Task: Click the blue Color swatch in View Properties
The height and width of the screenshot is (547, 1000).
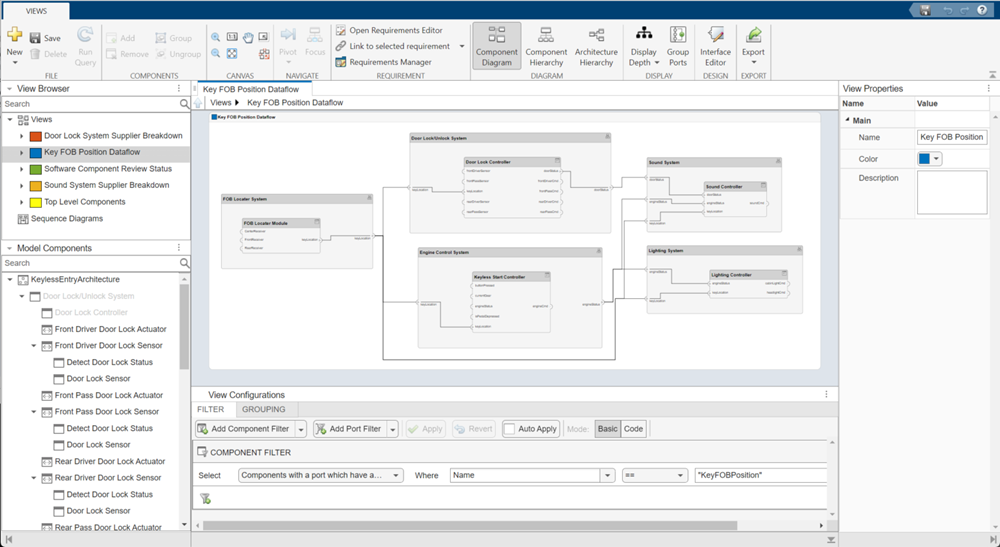Action: click(x=925, y=159)
